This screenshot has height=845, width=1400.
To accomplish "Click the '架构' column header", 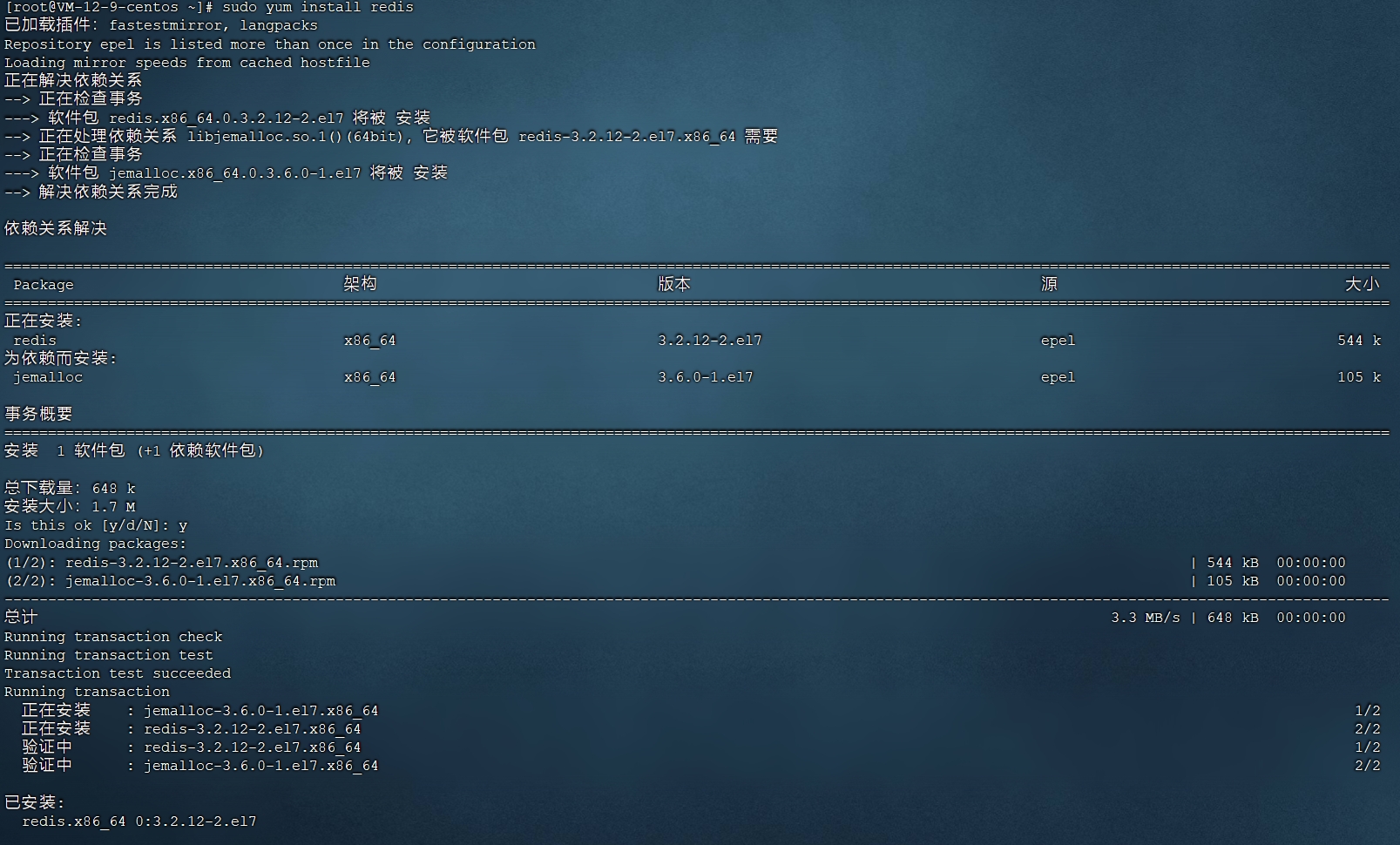I will click(x=361, y=284).
